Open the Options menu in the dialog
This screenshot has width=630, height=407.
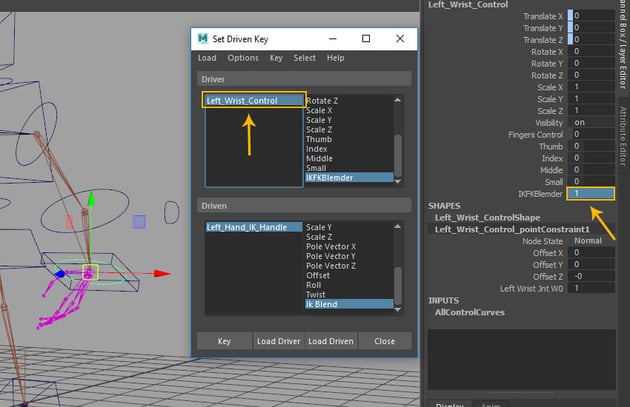coord(243,58)
